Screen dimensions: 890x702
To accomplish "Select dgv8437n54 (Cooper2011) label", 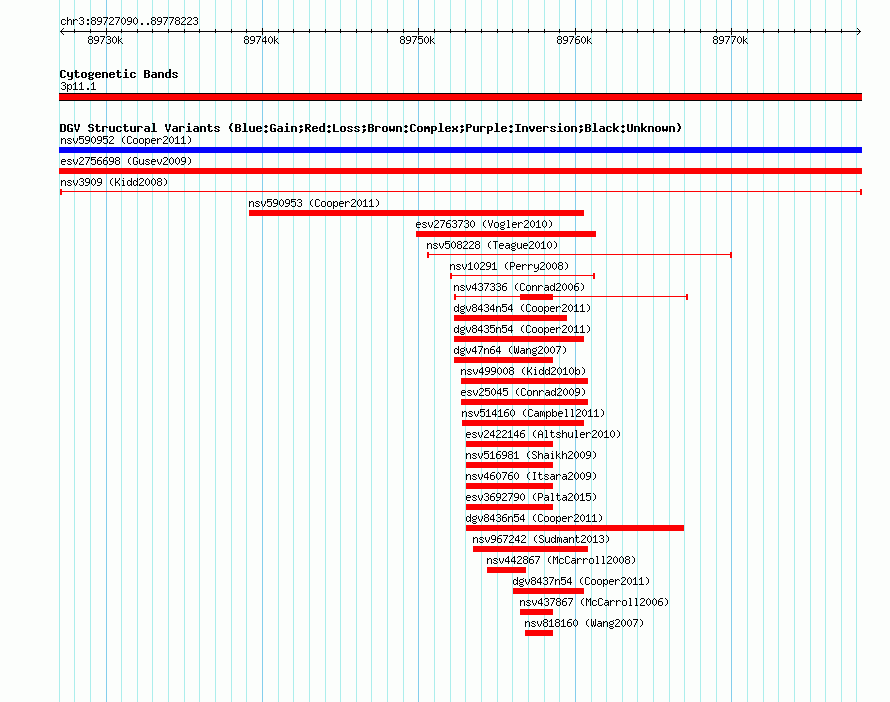I will (x=581, y=581).
